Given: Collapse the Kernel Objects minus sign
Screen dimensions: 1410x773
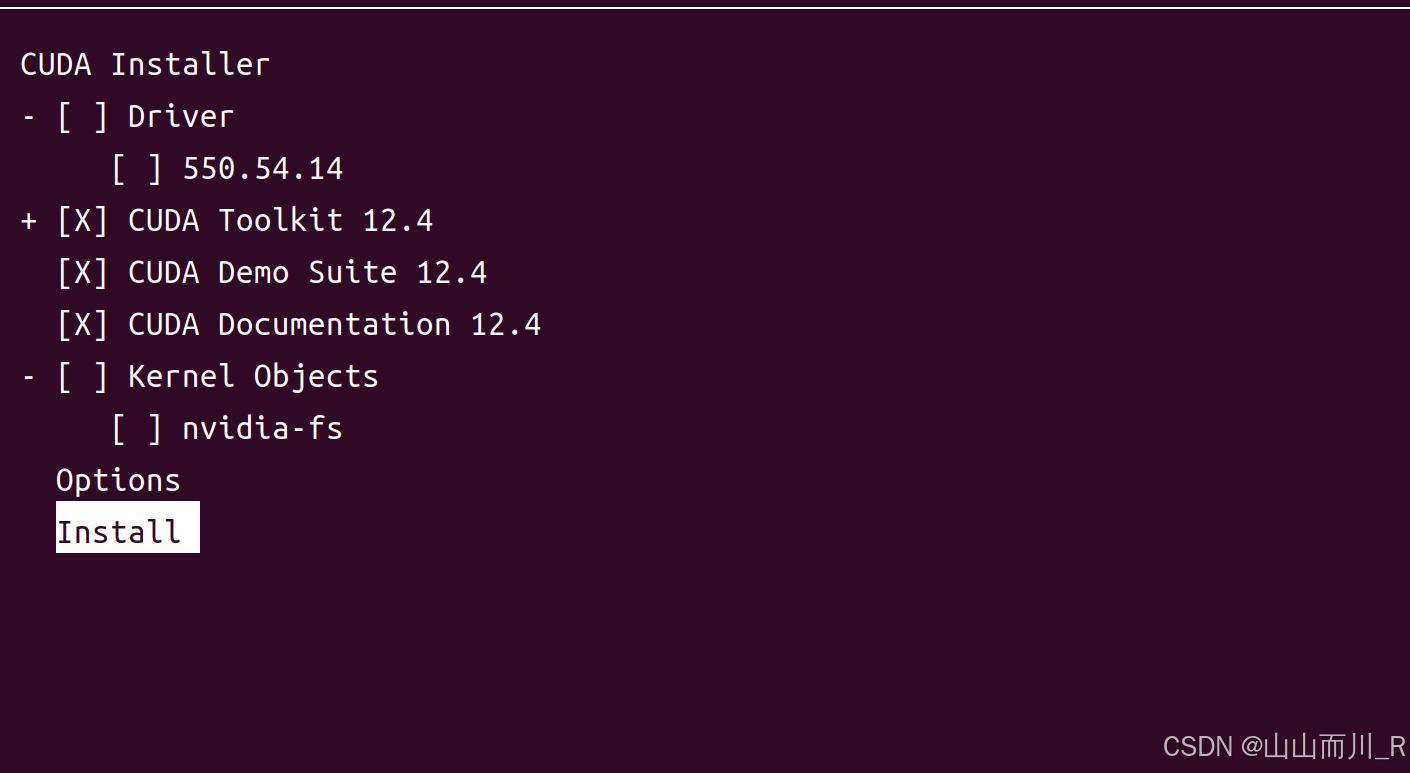Looking at the screenshot, I should coord(29,377).
